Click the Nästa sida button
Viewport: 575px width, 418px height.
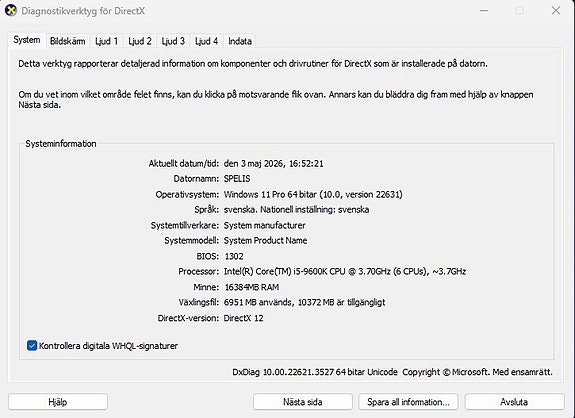tap(303, 402)
